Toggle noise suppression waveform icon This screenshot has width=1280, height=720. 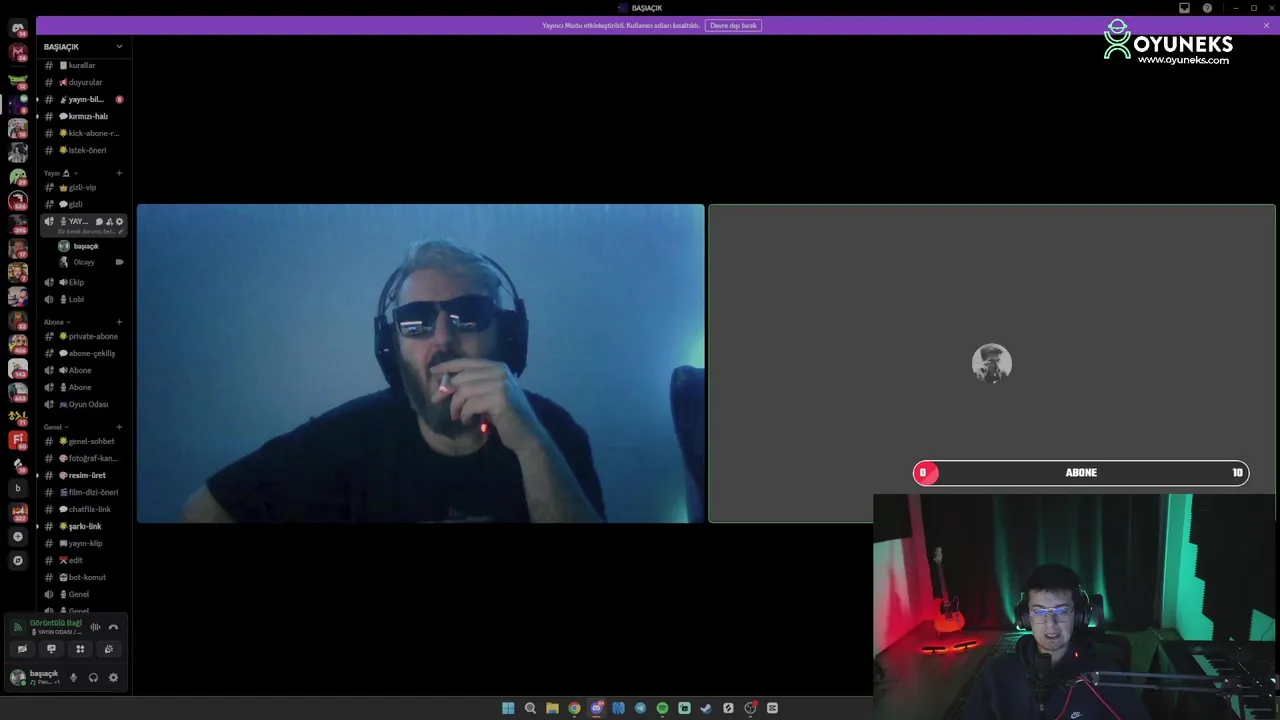[x=95, y=627]
